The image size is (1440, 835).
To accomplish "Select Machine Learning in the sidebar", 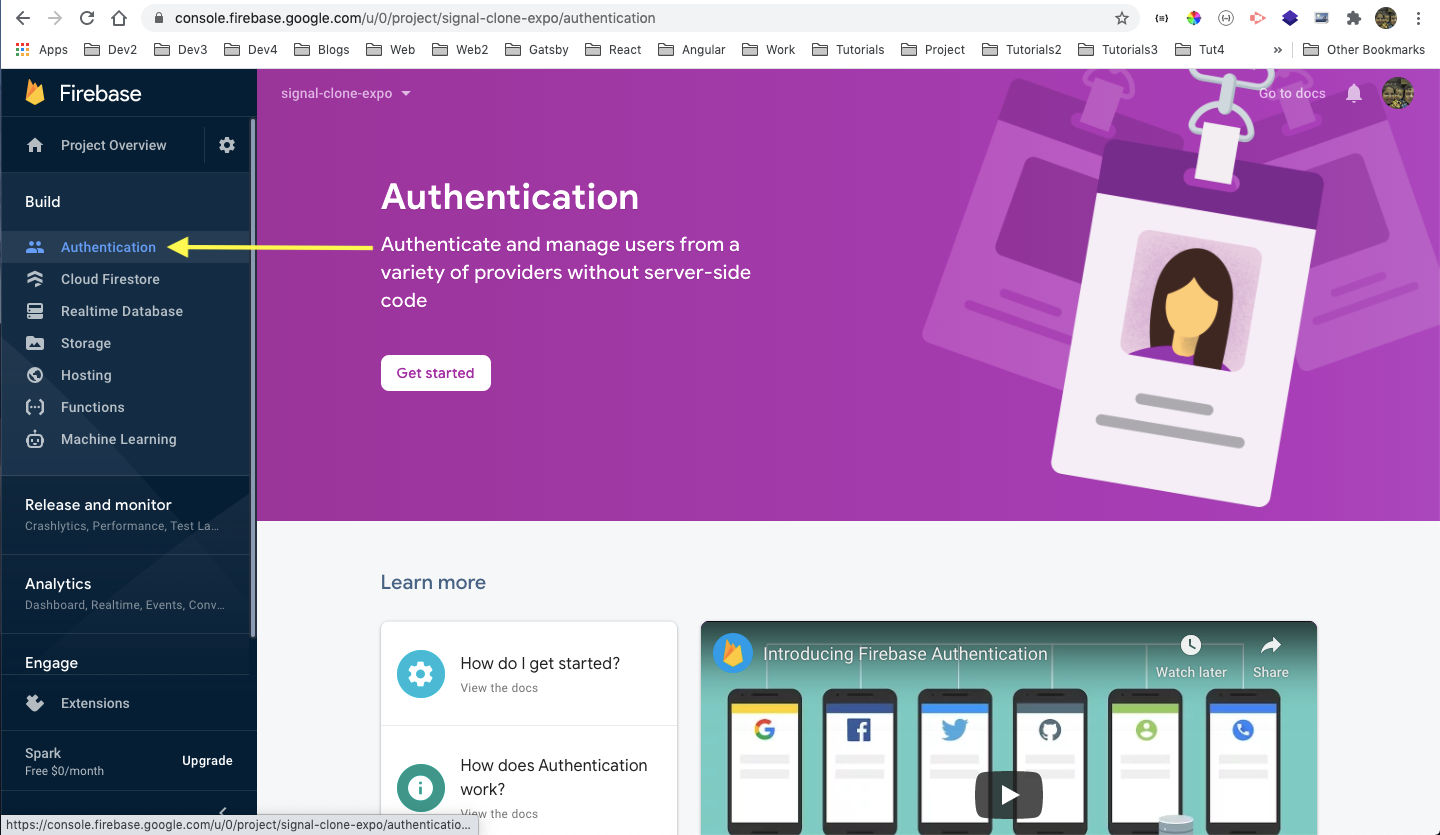I will click(x=125, y=439).
